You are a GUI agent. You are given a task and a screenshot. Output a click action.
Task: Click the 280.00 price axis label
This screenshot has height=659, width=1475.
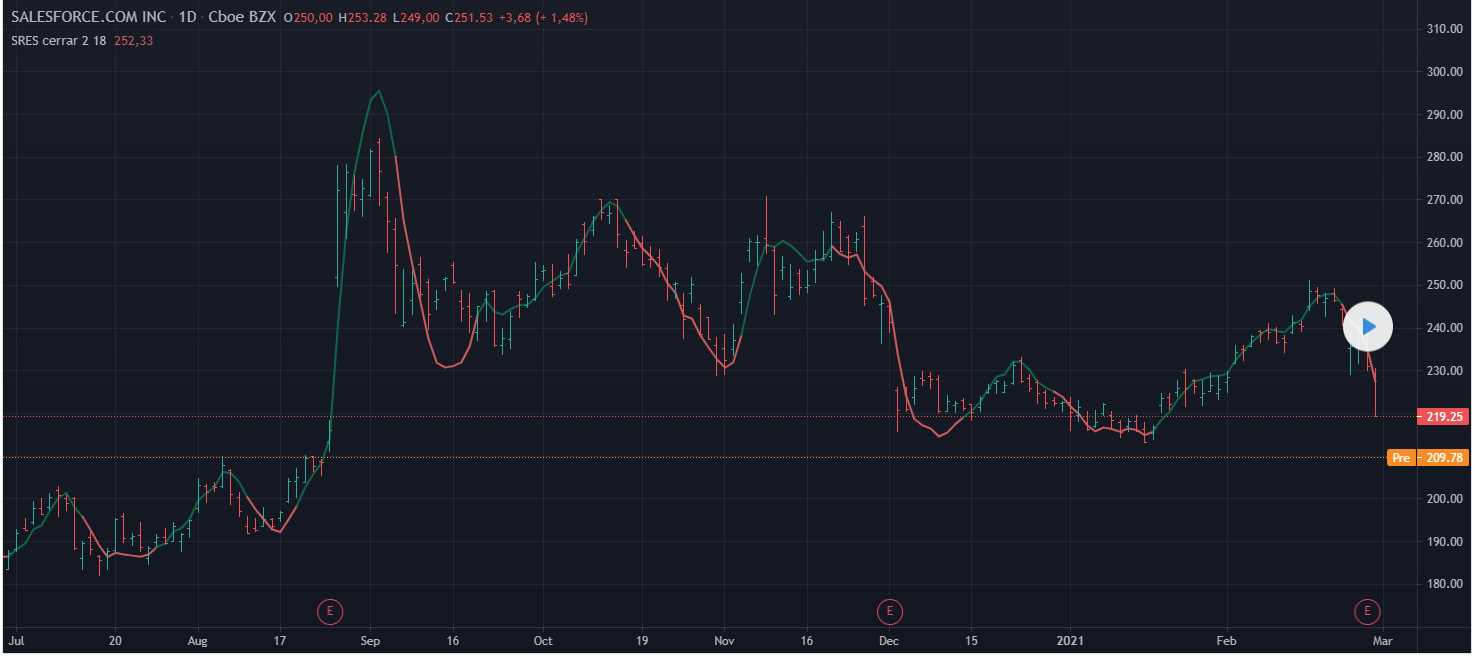tap(1443, 157)
